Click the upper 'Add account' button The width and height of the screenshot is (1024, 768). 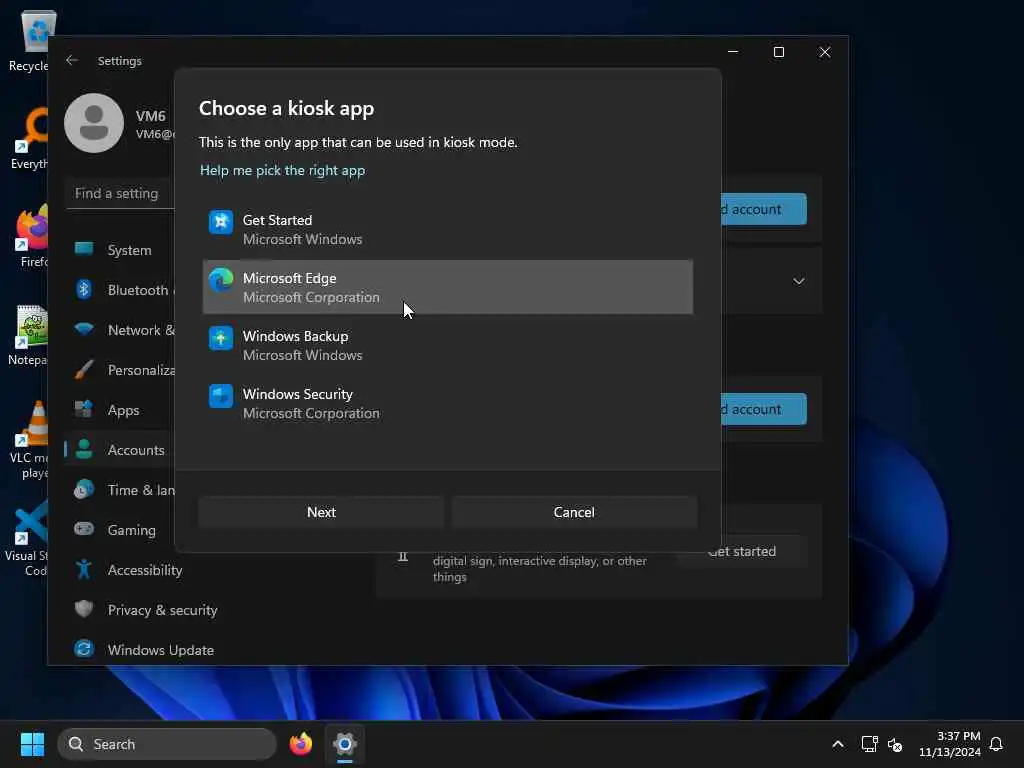[763, 209]
